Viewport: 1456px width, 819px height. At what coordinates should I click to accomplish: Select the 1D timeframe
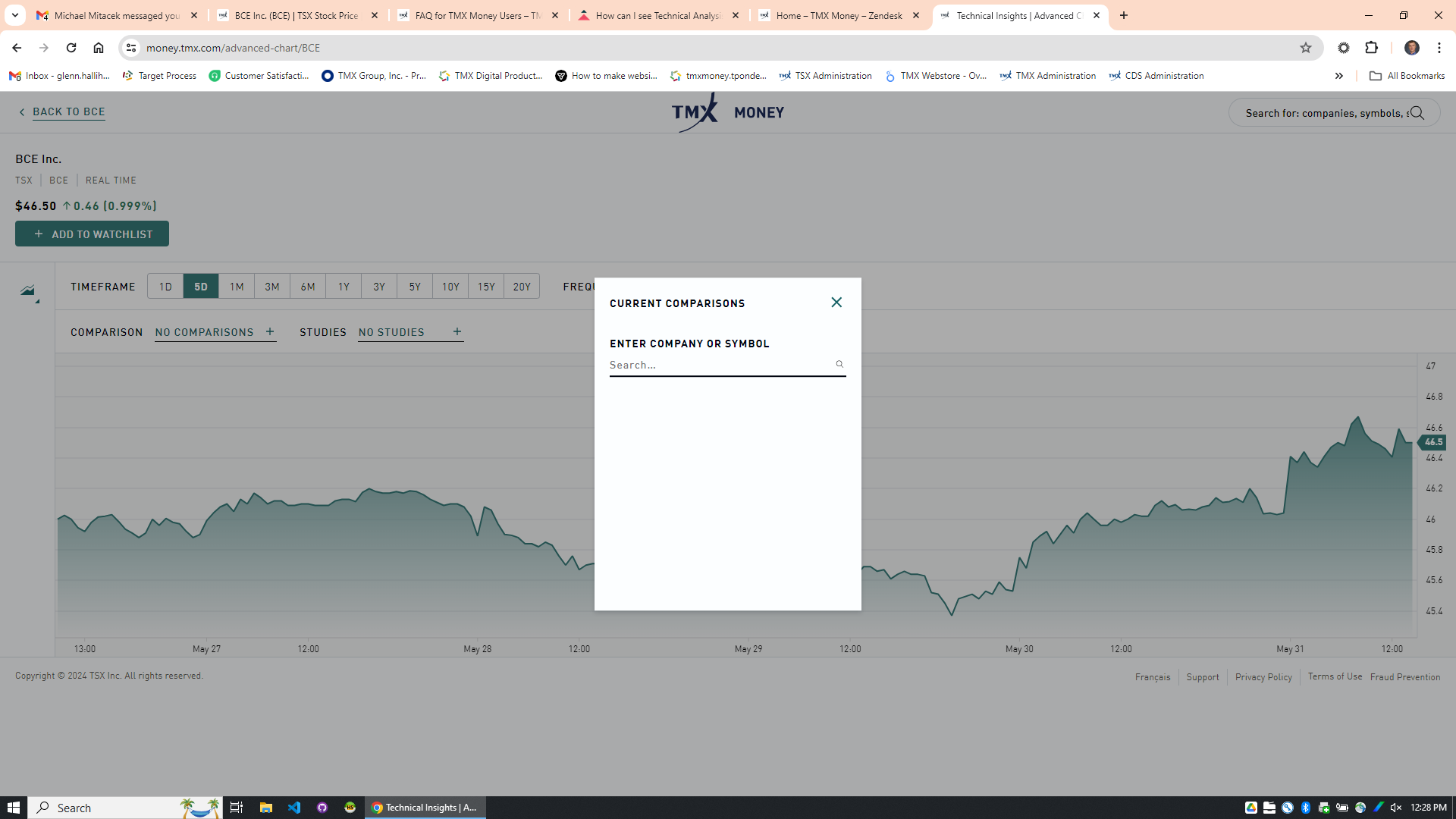pyautogui.click(x=165, y=287)
